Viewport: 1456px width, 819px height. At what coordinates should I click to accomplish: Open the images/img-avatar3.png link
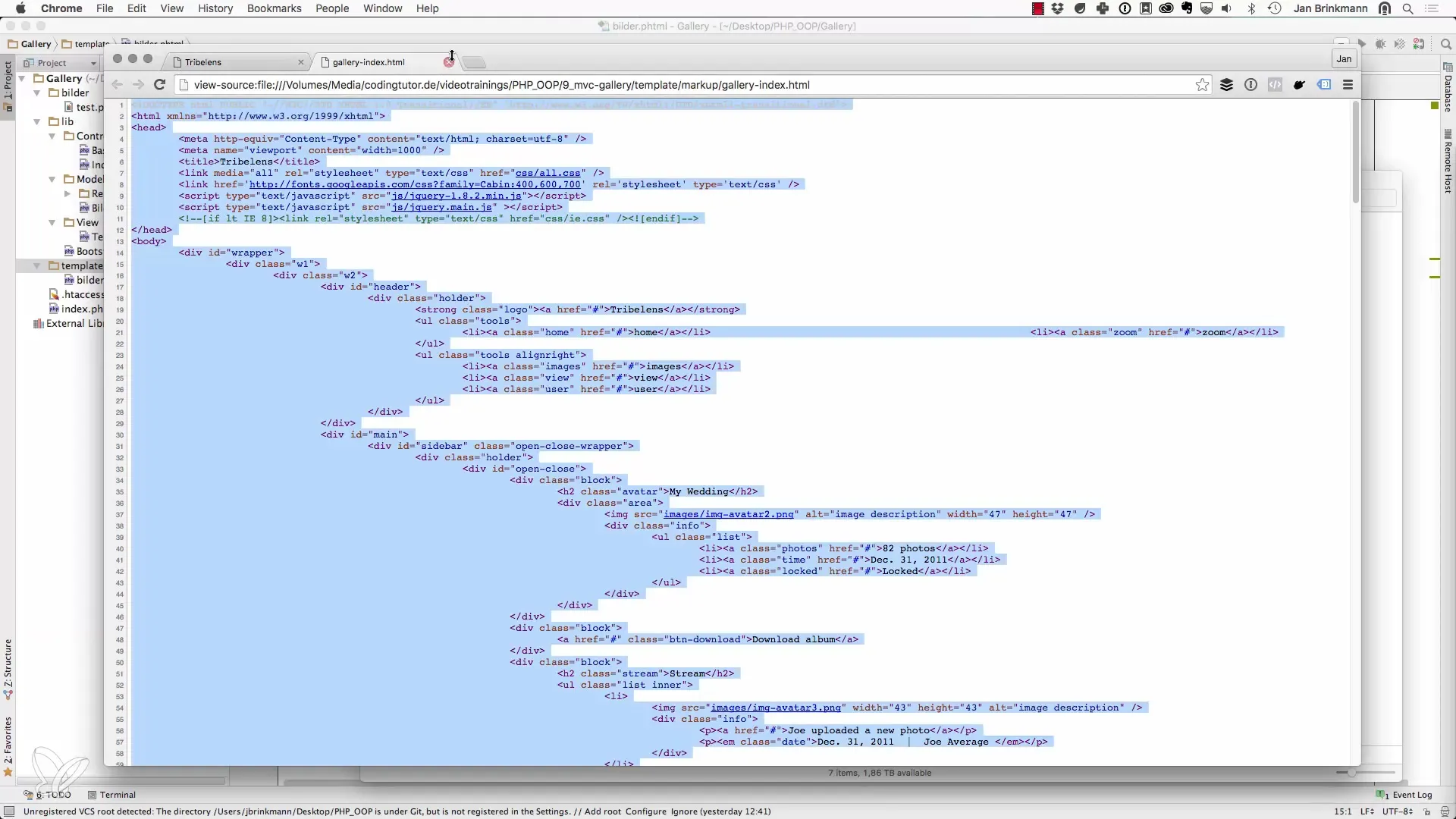pos(776,708)
